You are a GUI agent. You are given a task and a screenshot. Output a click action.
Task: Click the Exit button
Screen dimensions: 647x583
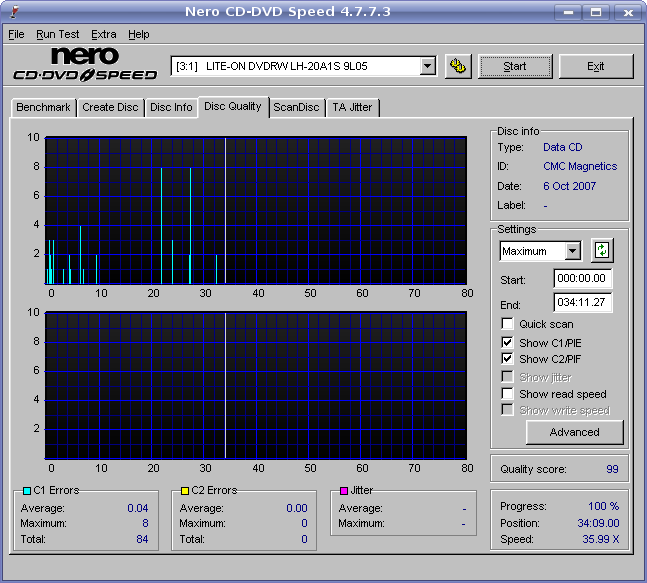pos(595,67)
